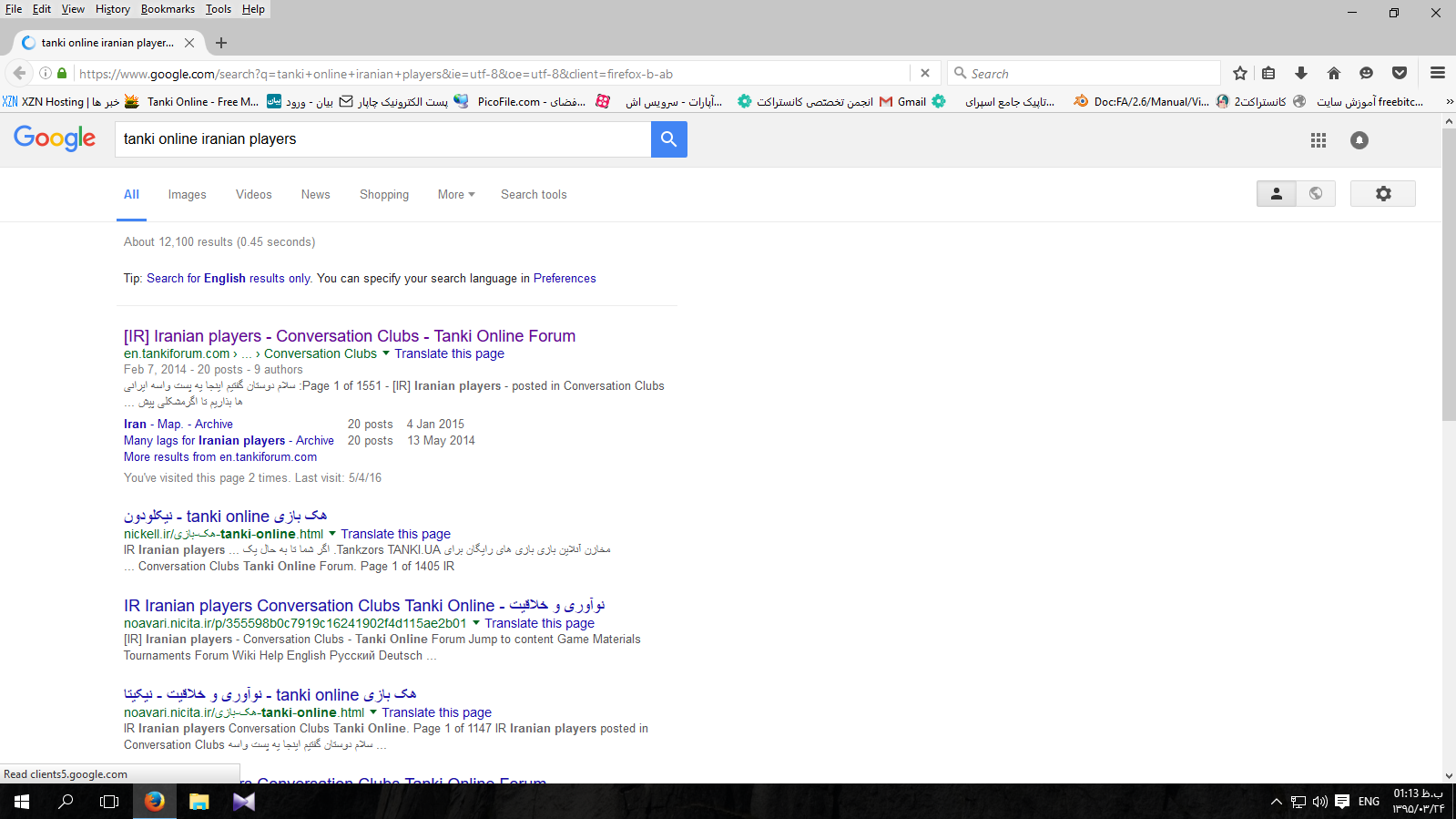Open the Google apps grid icon
The width and height of the screenshot is (1456, 819).
[x=1318, y=140]
